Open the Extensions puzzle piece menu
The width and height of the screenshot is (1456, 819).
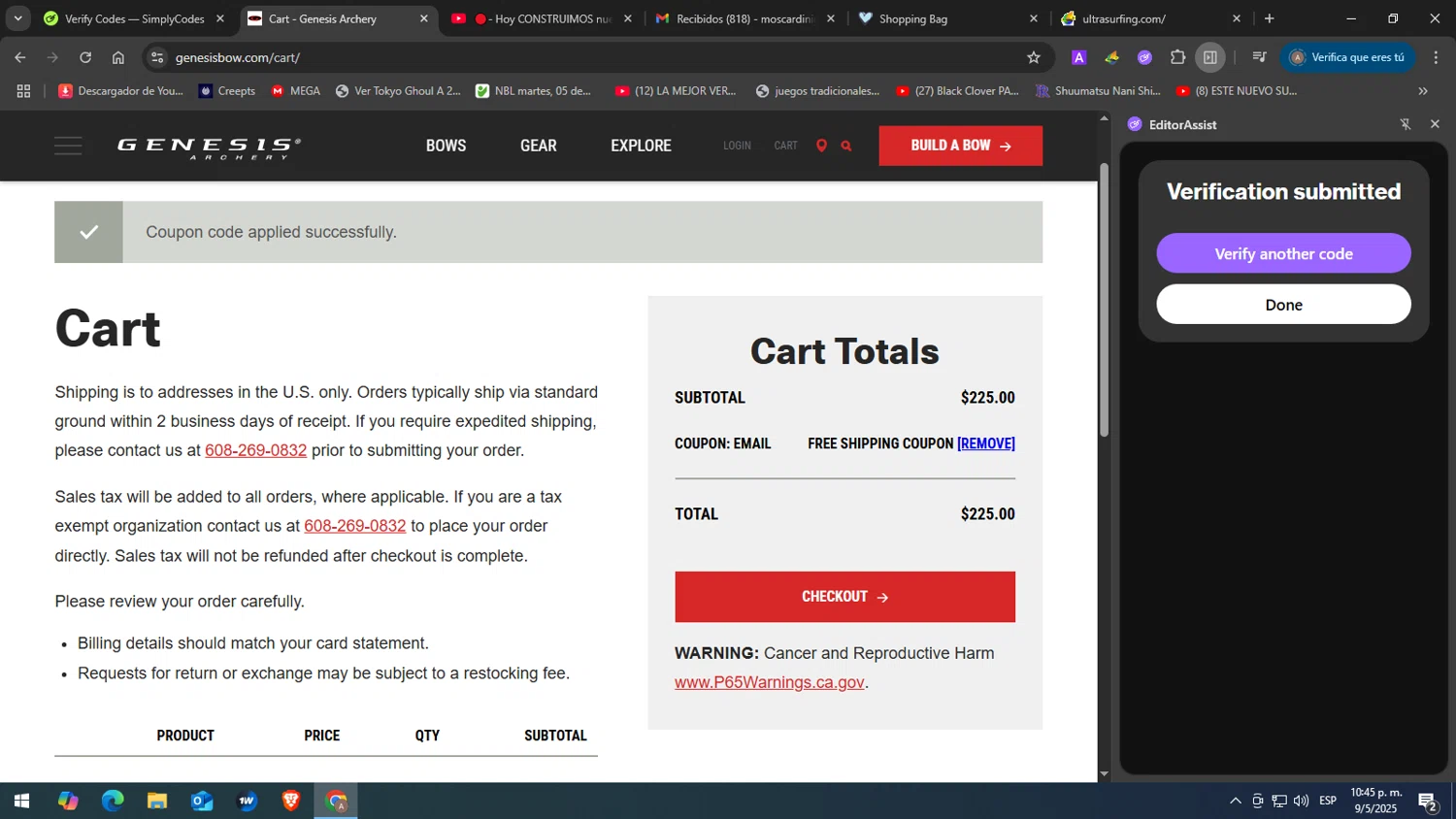[1177, 57]
